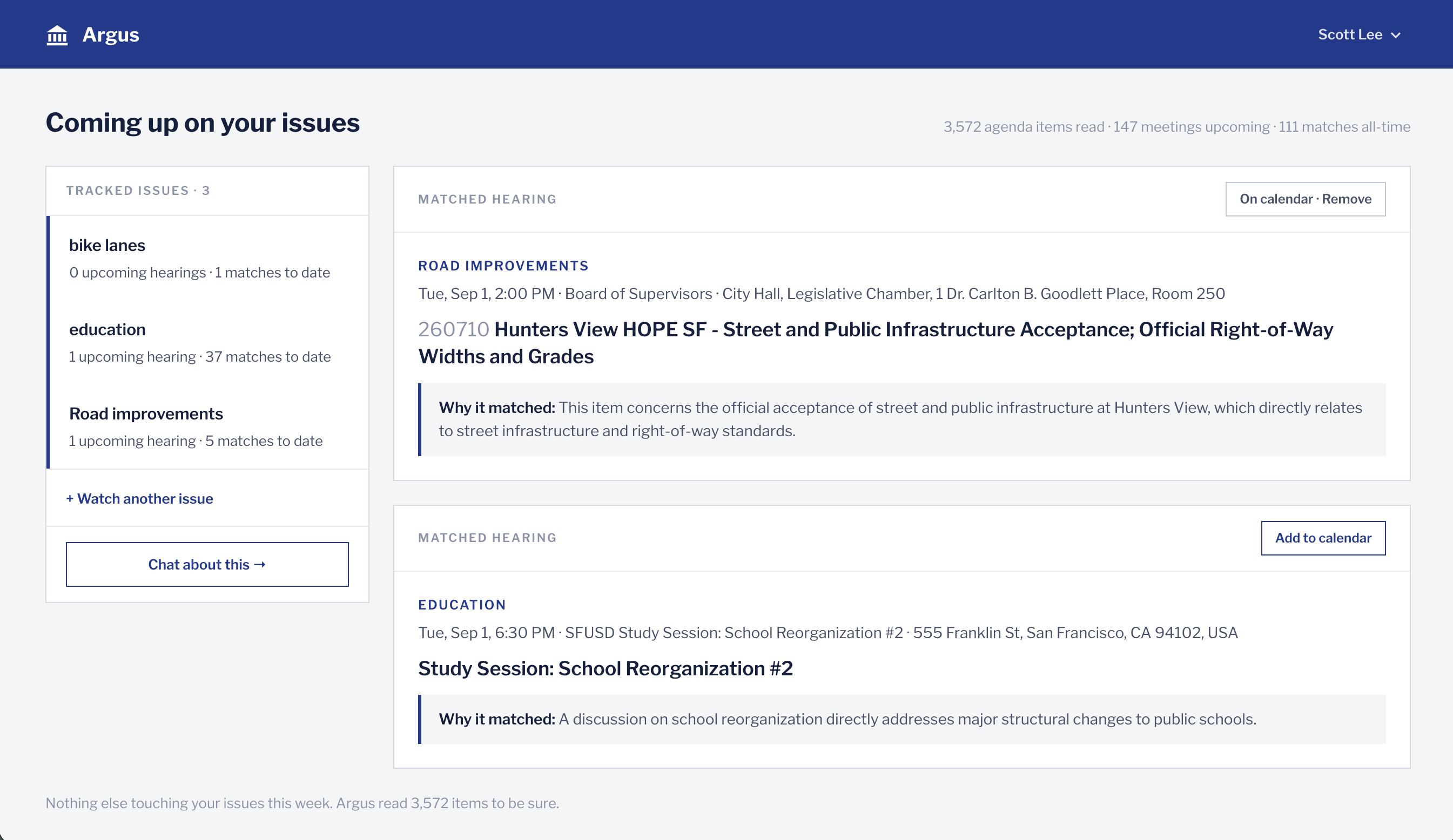This screenshot has height=840, width=1453.
Task: Click the EDUCATION category label
Action: click(462, 605)
